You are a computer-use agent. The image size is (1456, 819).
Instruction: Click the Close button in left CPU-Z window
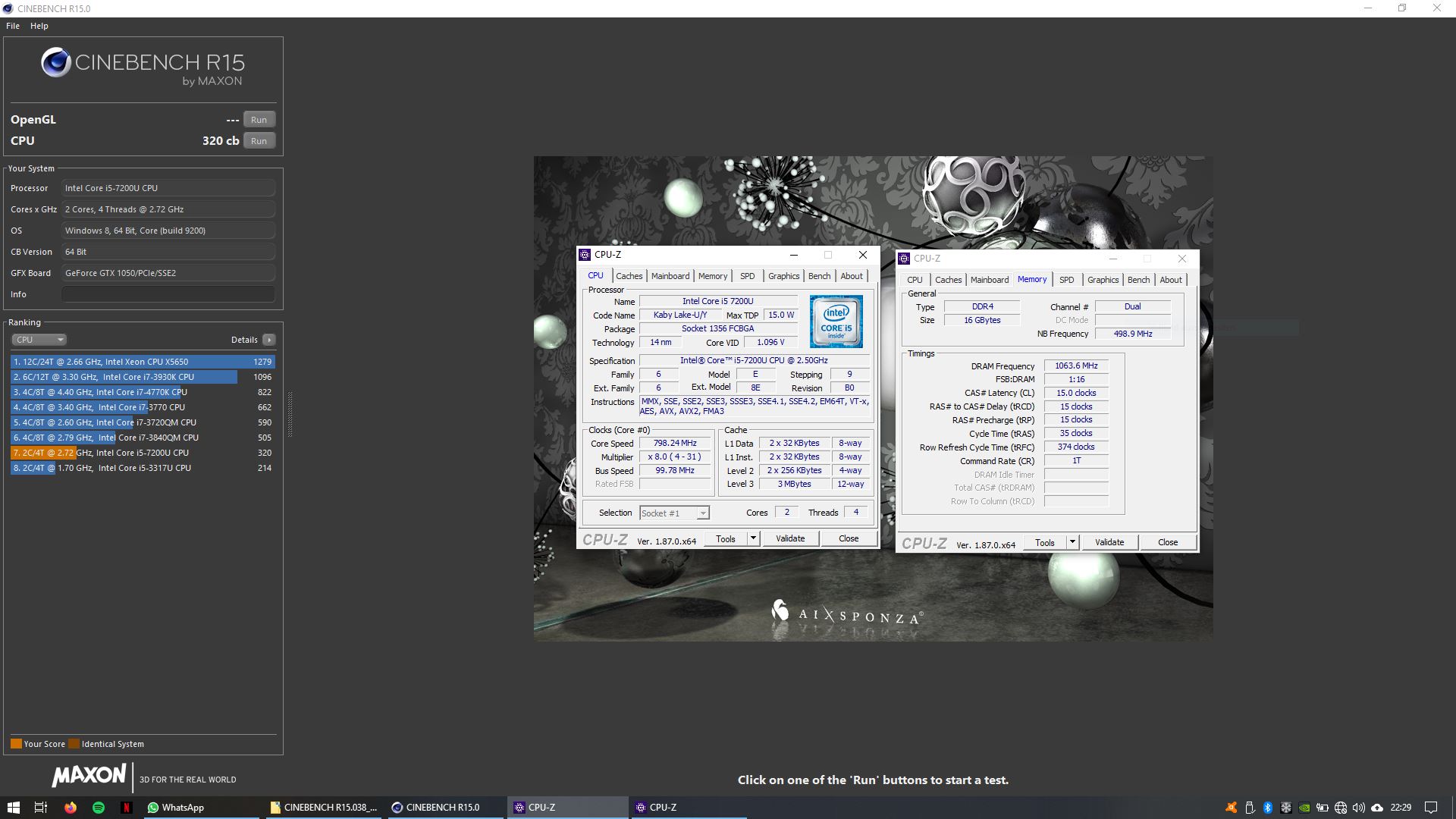coord(849,538)
